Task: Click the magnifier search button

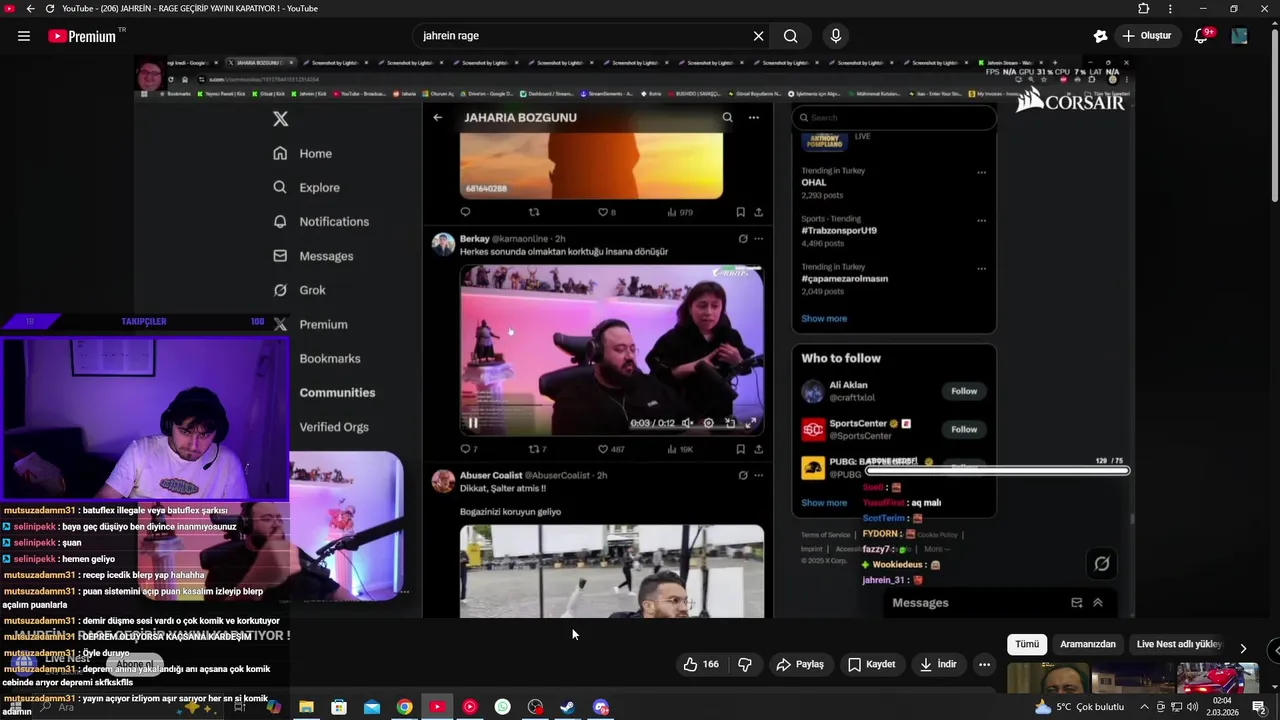Action: pyautogui.click(x=791, y=36)
